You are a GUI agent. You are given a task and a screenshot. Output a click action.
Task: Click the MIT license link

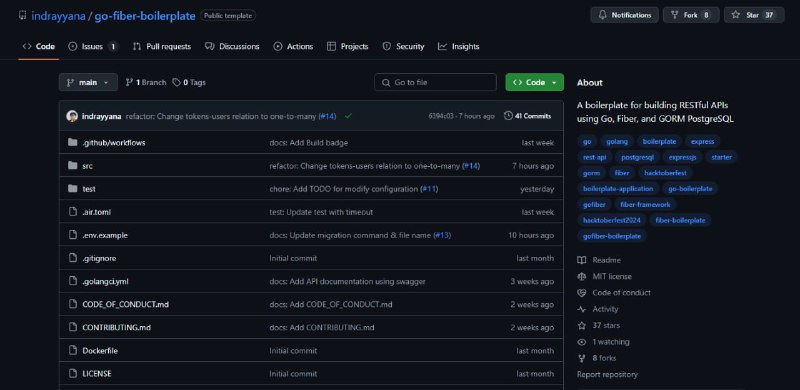(612, 277)
